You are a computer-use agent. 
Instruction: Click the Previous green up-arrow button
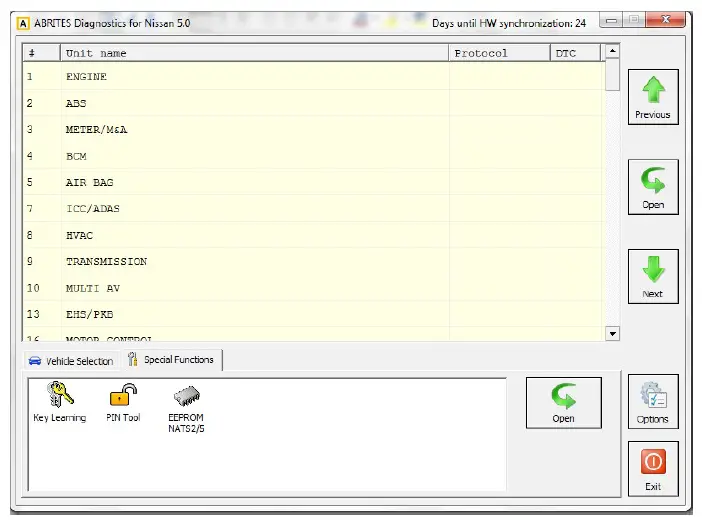pyautogui.click(x=653, y=97)
